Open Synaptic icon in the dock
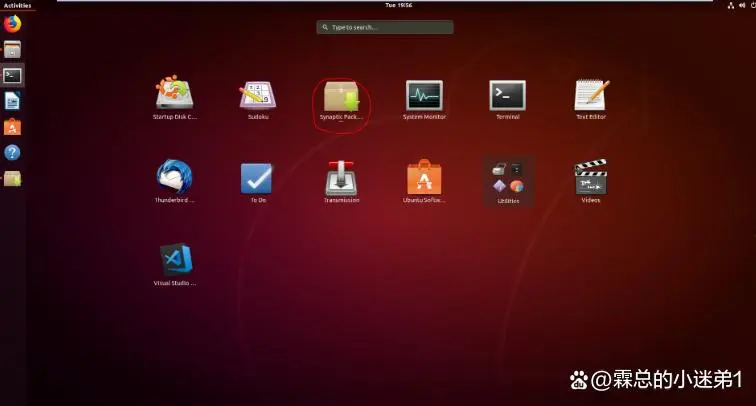The width and height of the screenshot is (756, 406). tap(13, 179)
